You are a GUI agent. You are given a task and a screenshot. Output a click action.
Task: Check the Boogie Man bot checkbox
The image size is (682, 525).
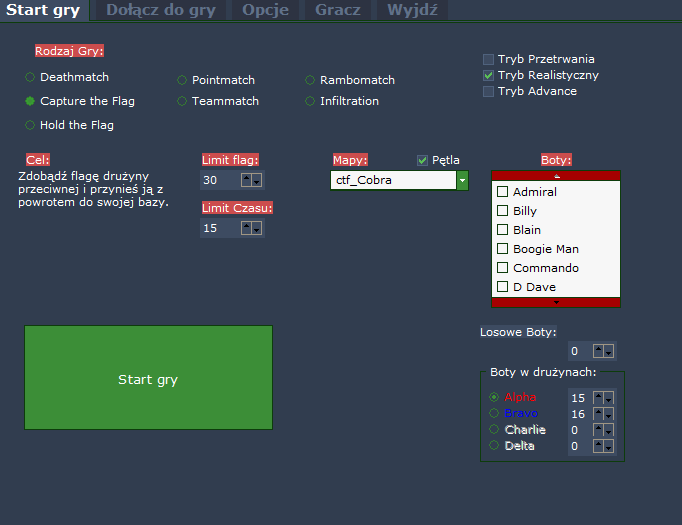point(503,249)
